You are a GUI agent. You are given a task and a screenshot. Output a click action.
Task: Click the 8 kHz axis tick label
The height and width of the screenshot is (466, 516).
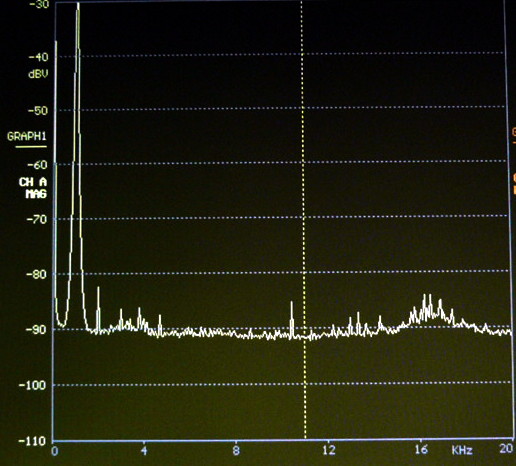pos(236,451)
